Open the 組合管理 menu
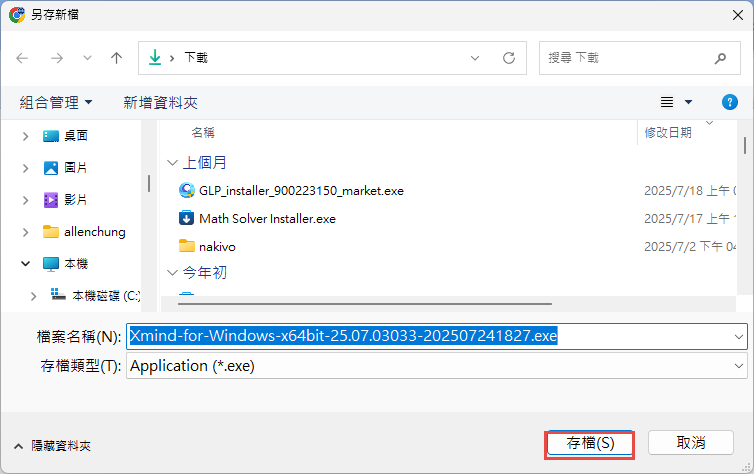The height and width of the screenshot is (474, 754). click(x=56, y=102)
